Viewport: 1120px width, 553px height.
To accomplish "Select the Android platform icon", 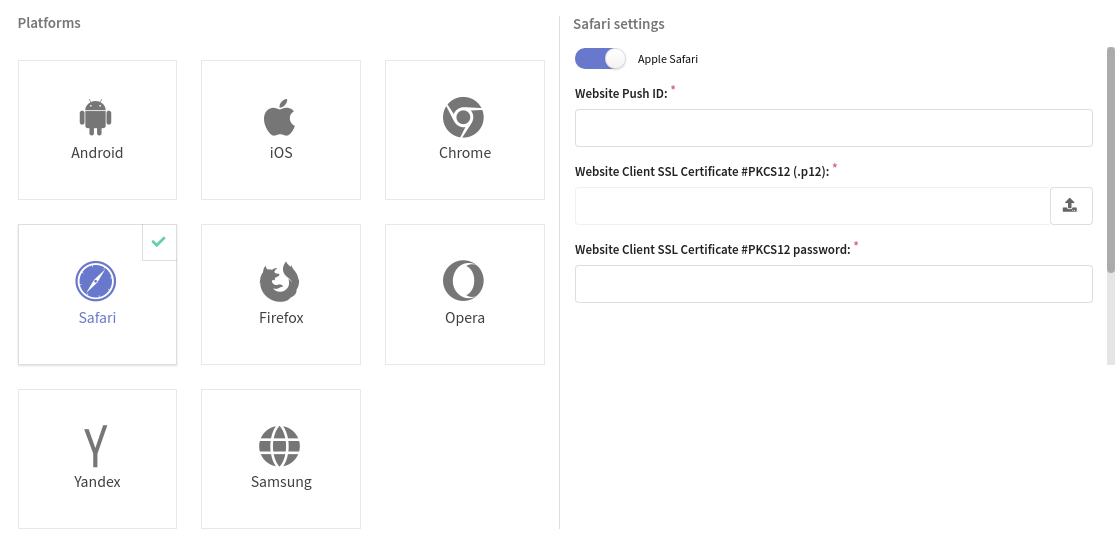I will [x=96, y=117].
